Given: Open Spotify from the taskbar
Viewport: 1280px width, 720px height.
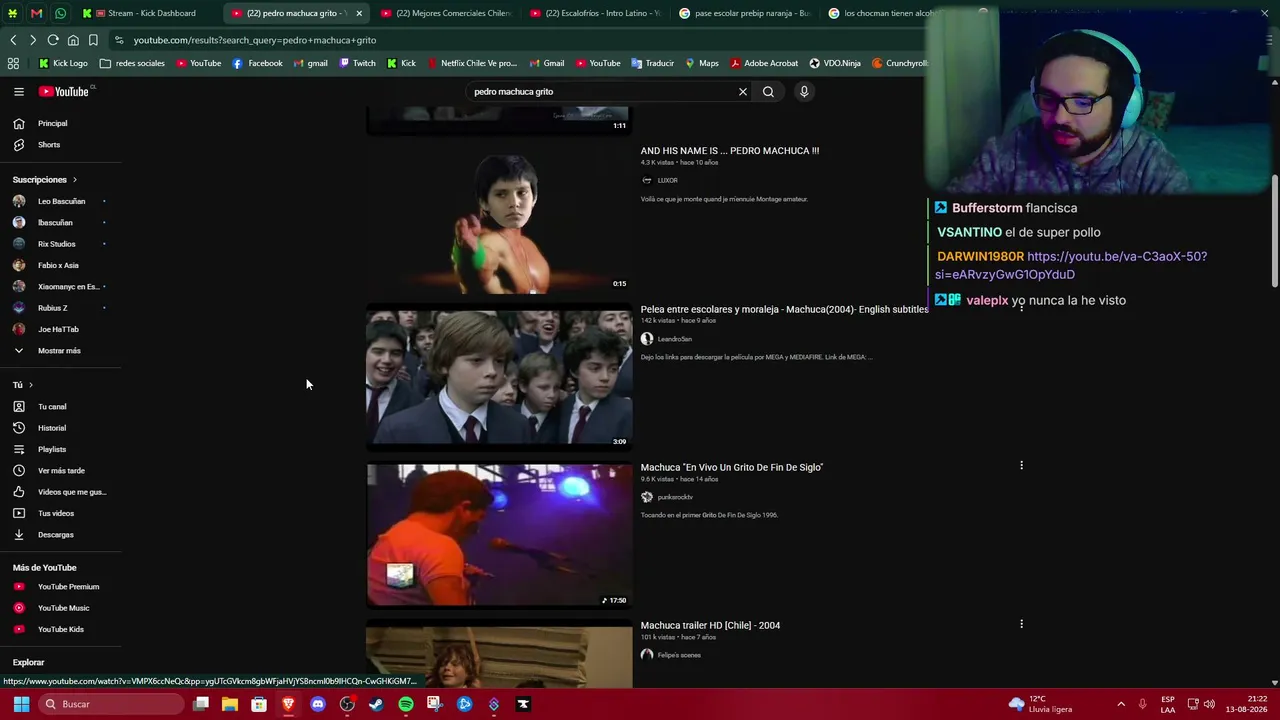Looking at the screenshot, I should point(406,704).
